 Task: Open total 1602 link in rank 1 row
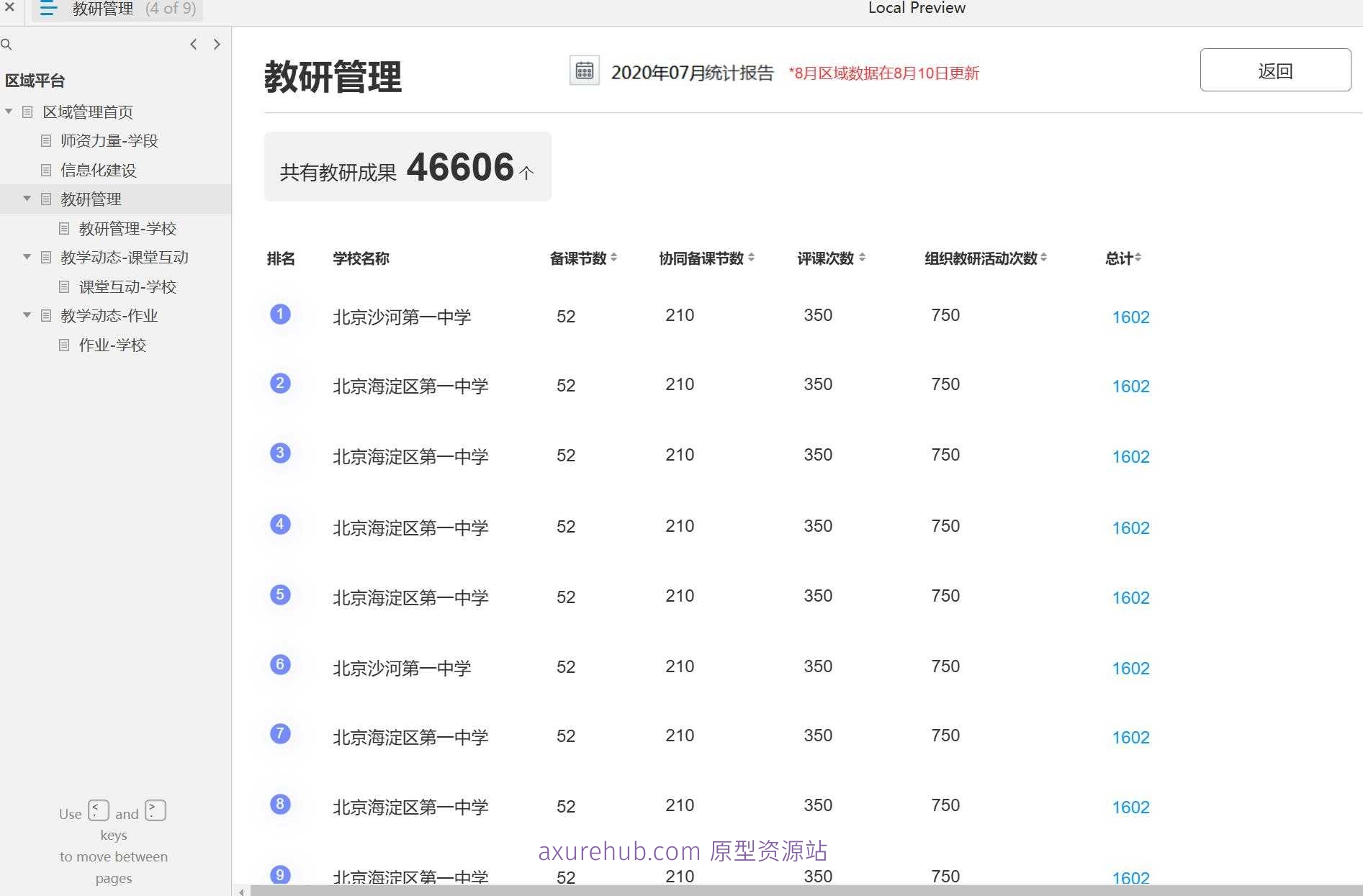[1130, 317]
